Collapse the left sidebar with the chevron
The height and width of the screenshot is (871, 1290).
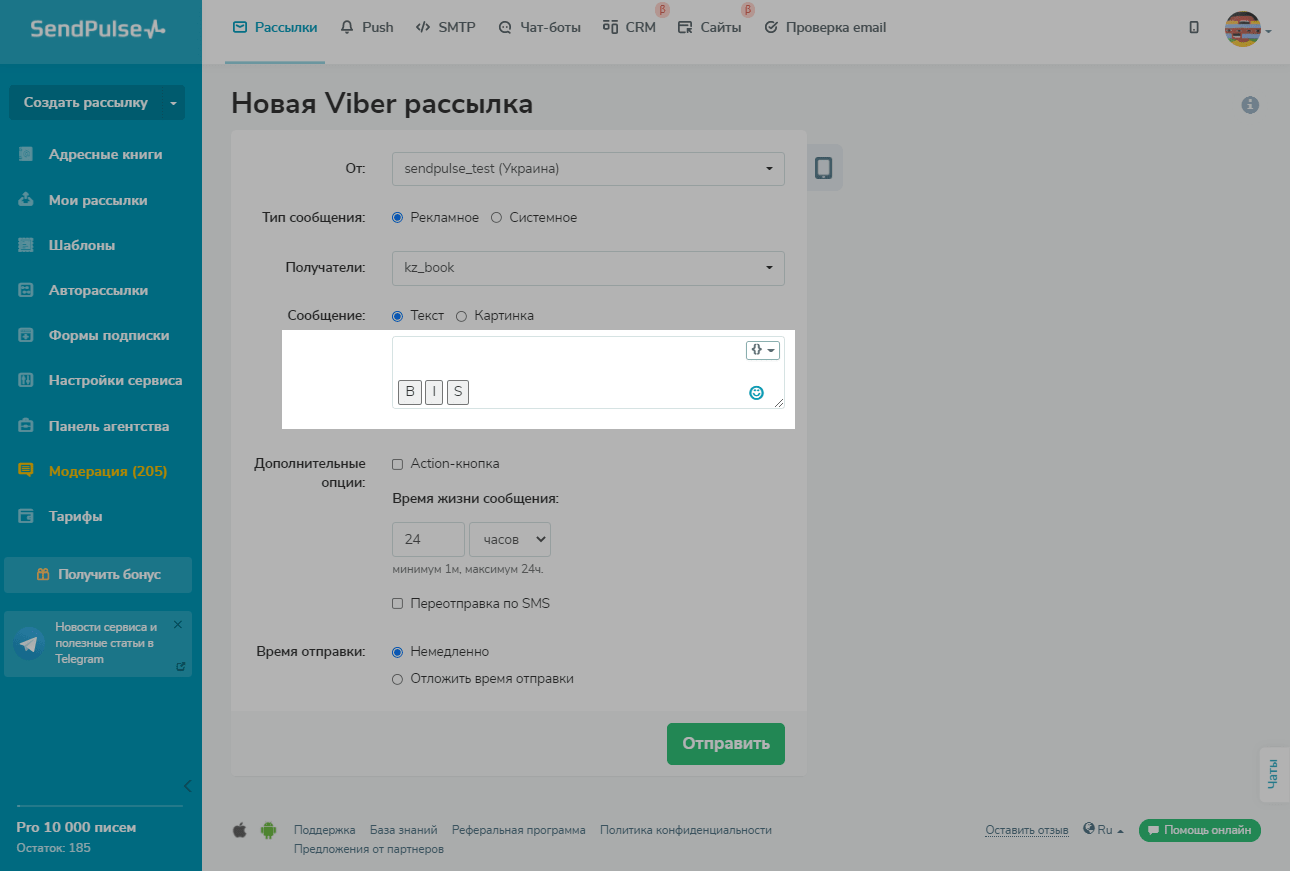pyautogui.click(x=187, y=785)
